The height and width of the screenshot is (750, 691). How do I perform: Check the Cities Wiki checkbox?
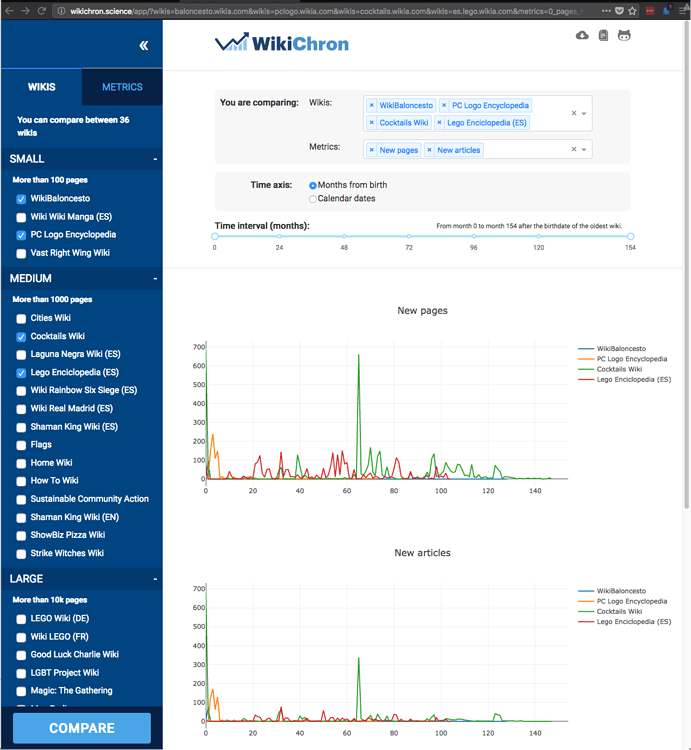(21, 319)
